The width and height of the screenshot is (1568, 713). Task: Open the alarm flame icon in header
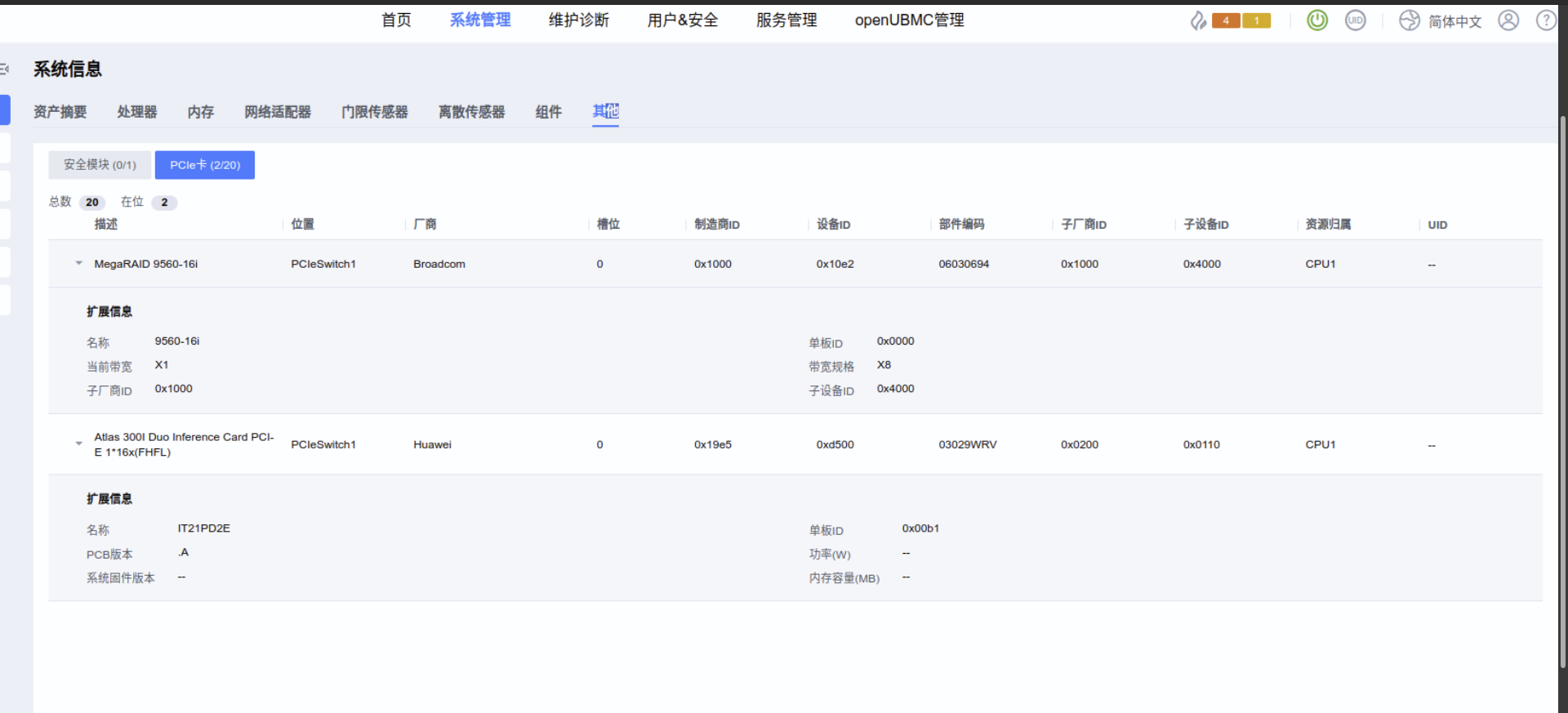(1197, 20)
